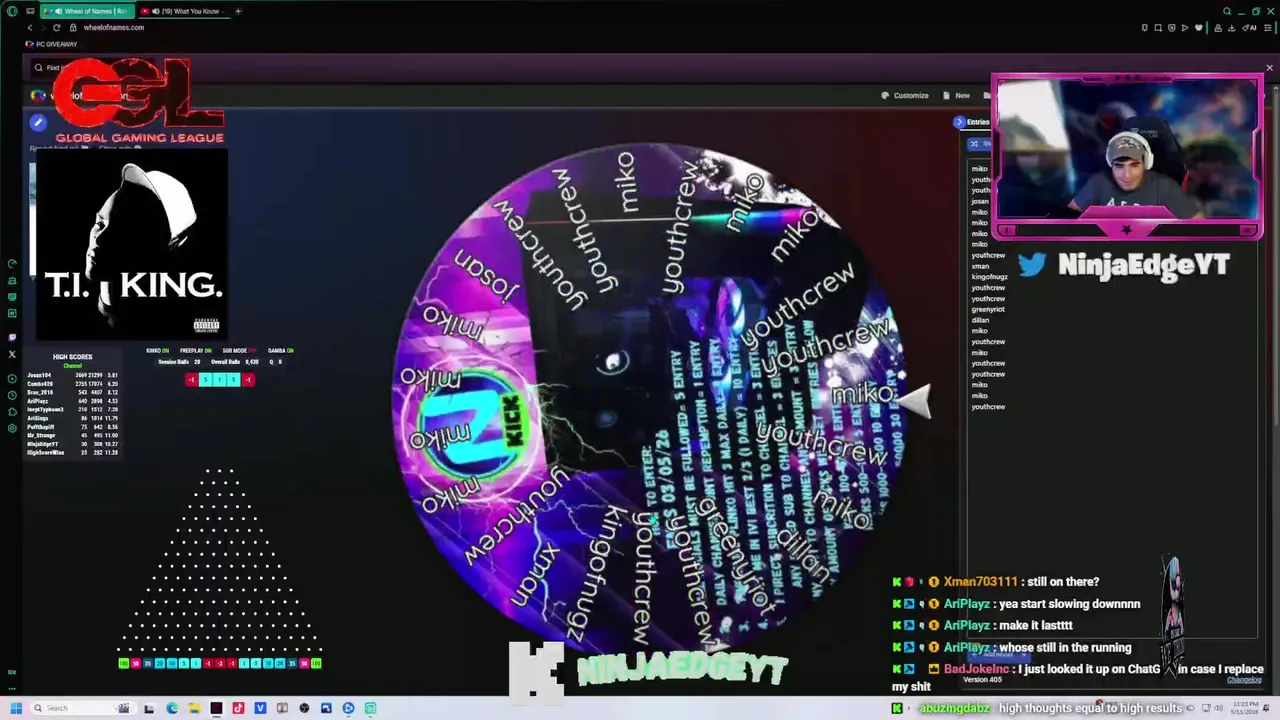Open the Changelog link

click(x=1244, y=680)
